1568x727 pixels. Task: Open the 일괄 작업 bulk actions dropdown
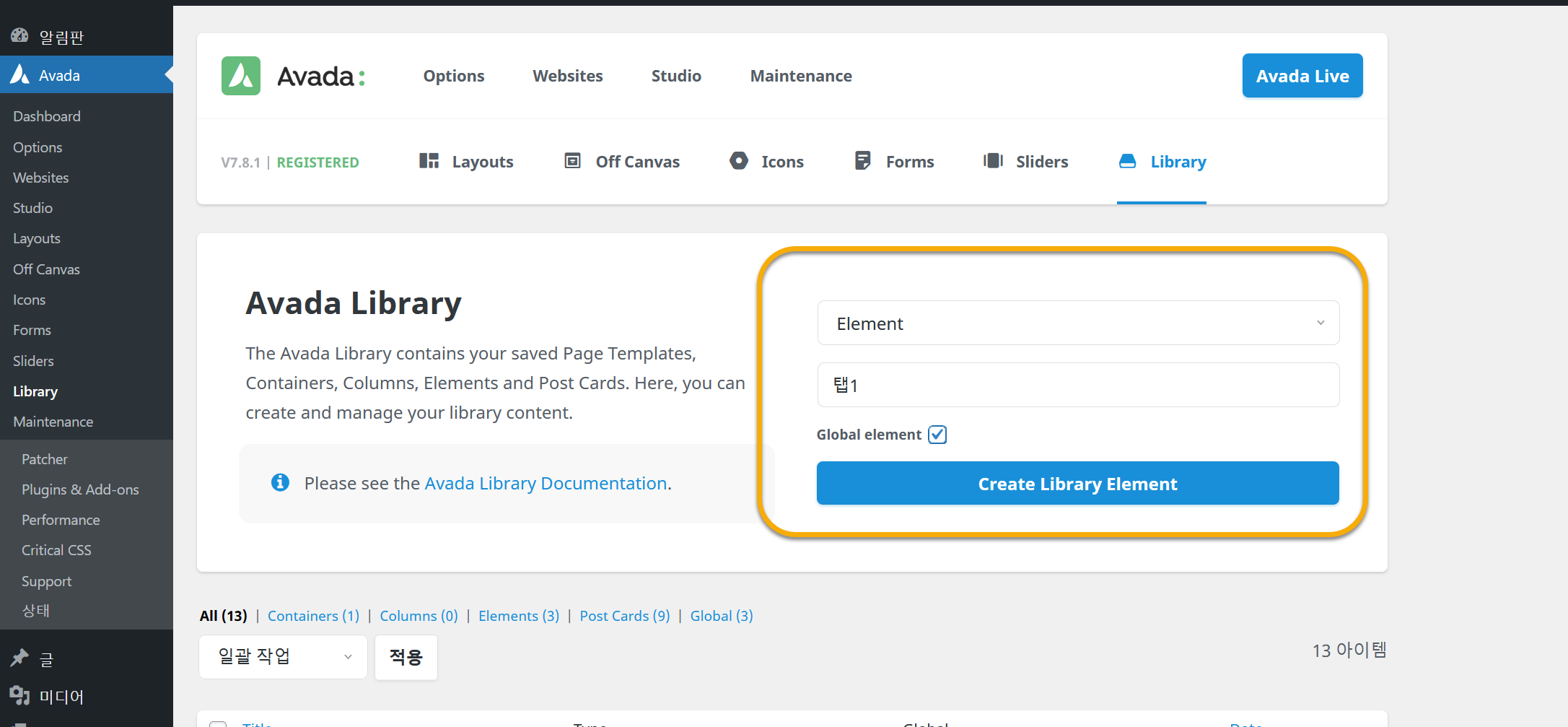coord(283,657)
